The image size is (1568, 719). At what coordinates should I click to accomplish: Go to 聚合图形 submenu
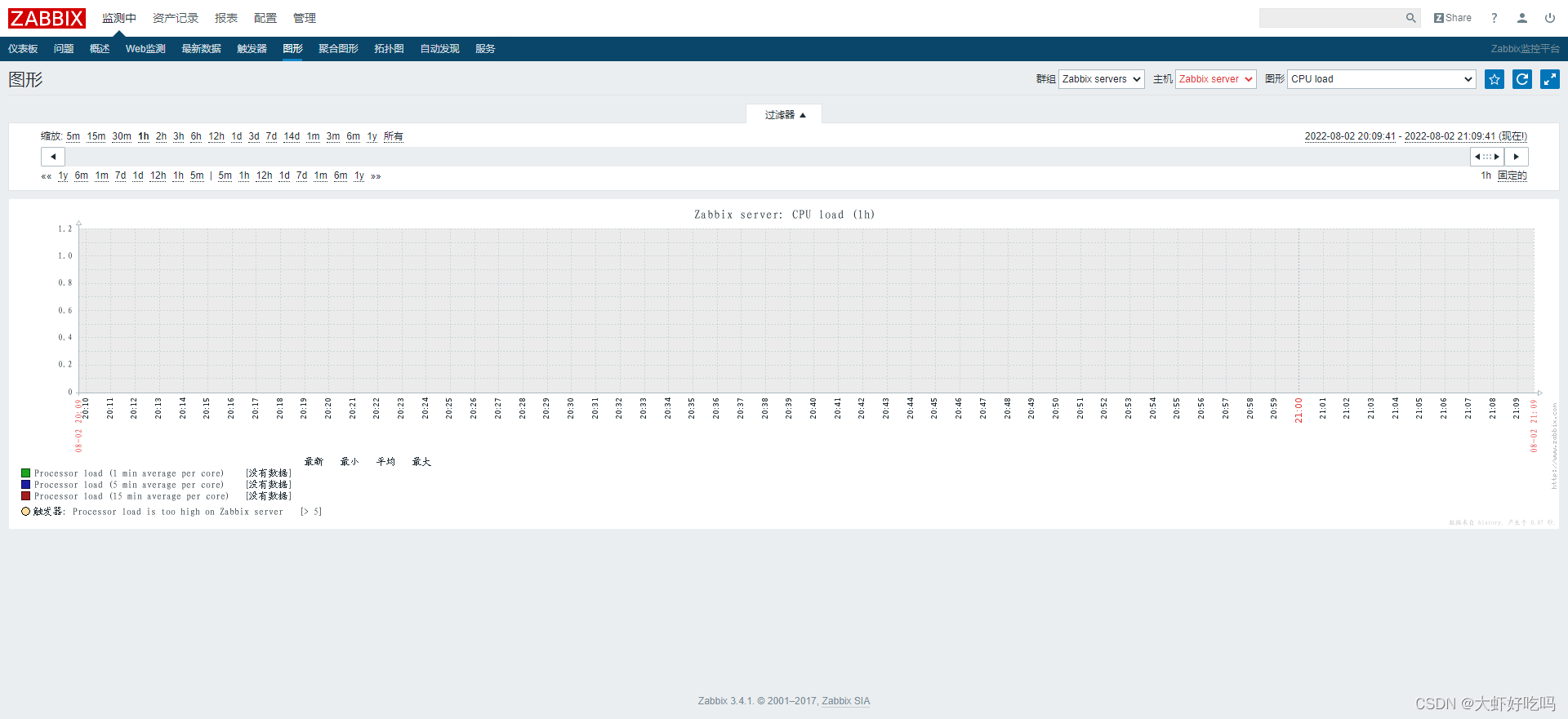(338, 49)
